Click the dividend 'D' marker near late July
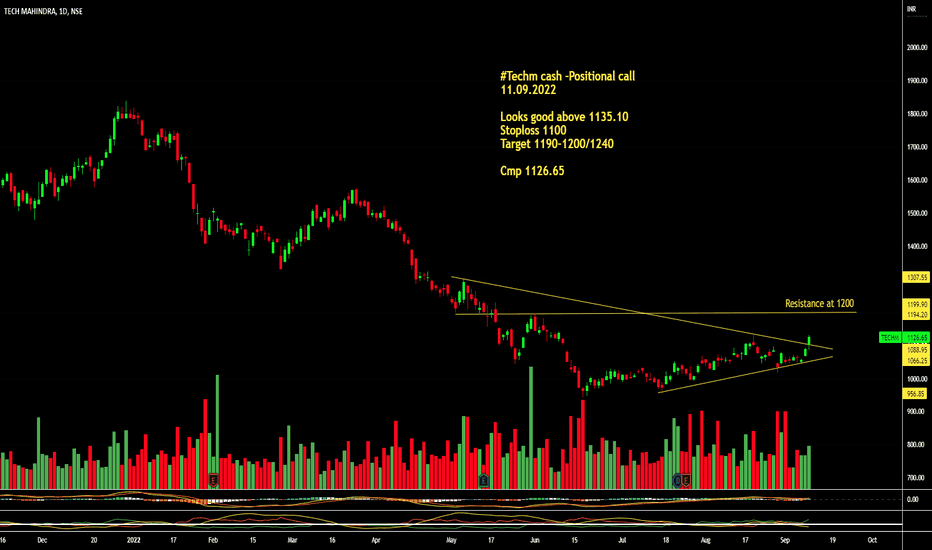932x550 pixels. point(677,479)
